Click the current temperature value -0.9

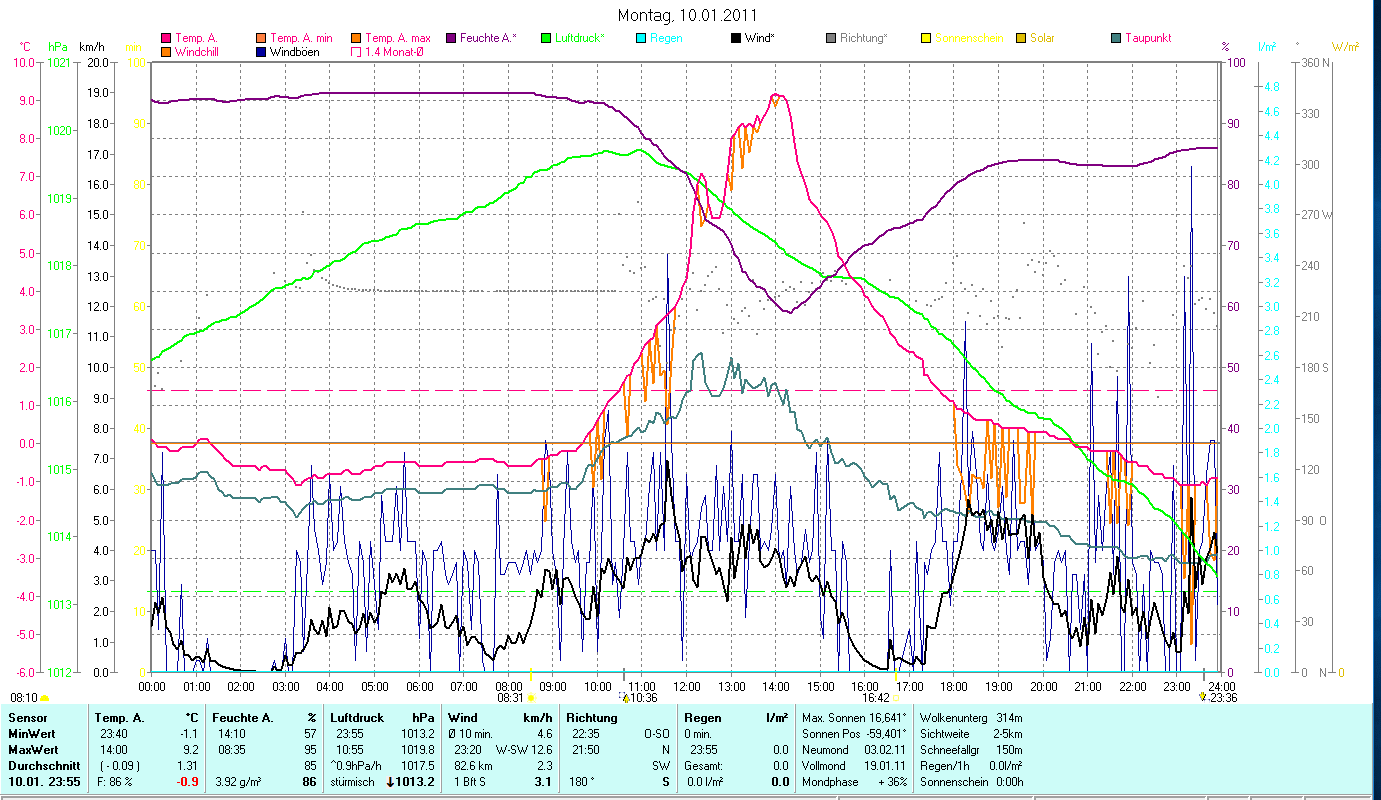[x=187, y=782]
